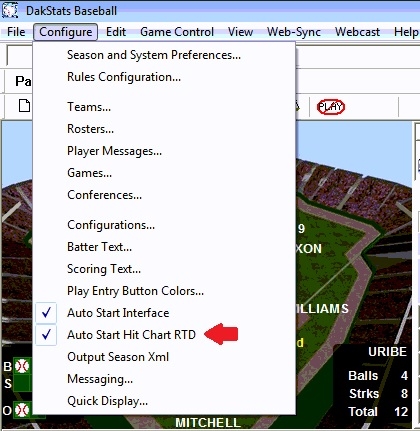This screenshot has height=431, width=420.
Task: Open Rules Configuration dialog
Action: pyautogui.click(x=164, y=77)
